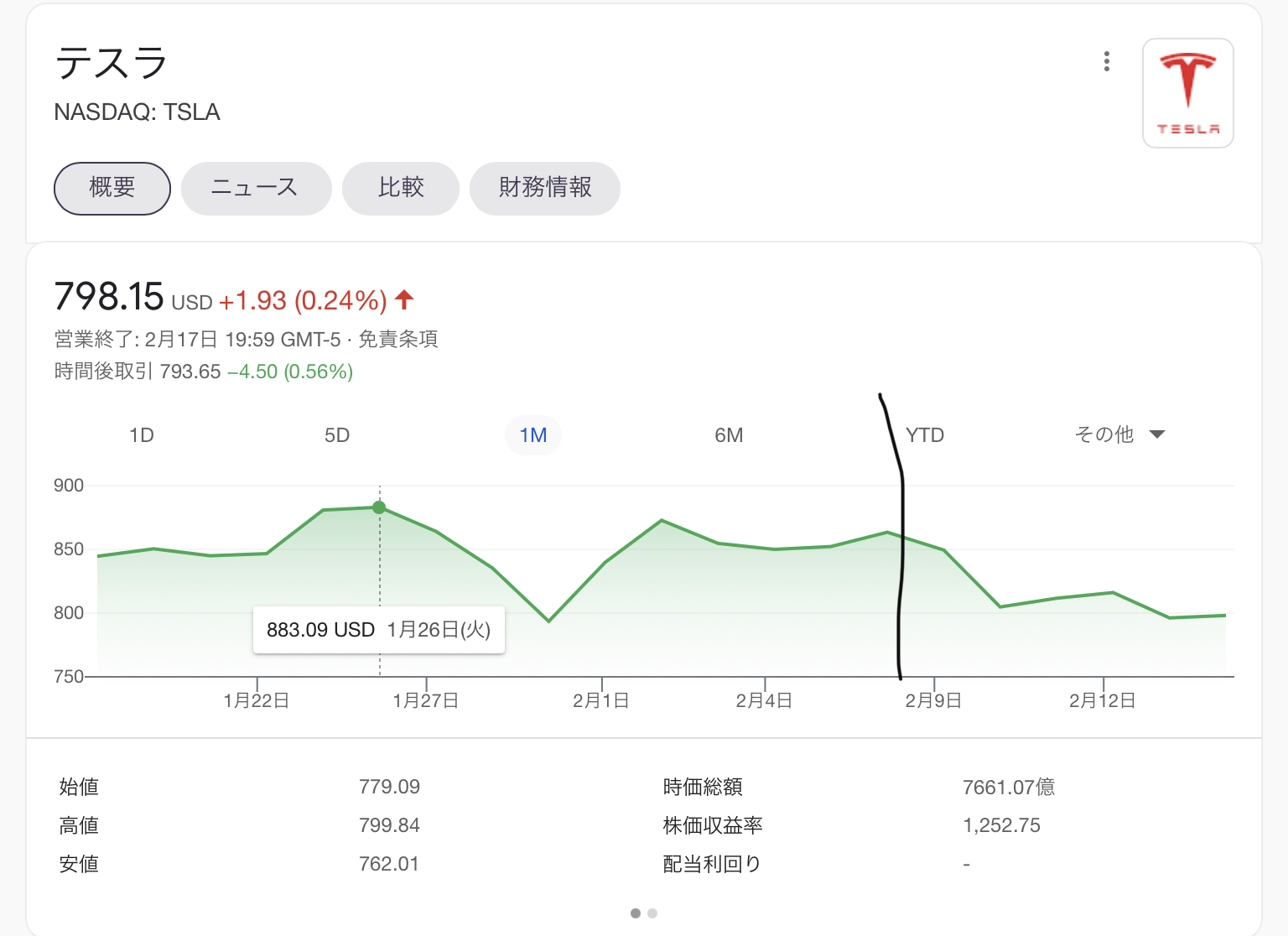Select the 1M chart range
This screenshot has height=936, width=1288.
pos(533,435)
